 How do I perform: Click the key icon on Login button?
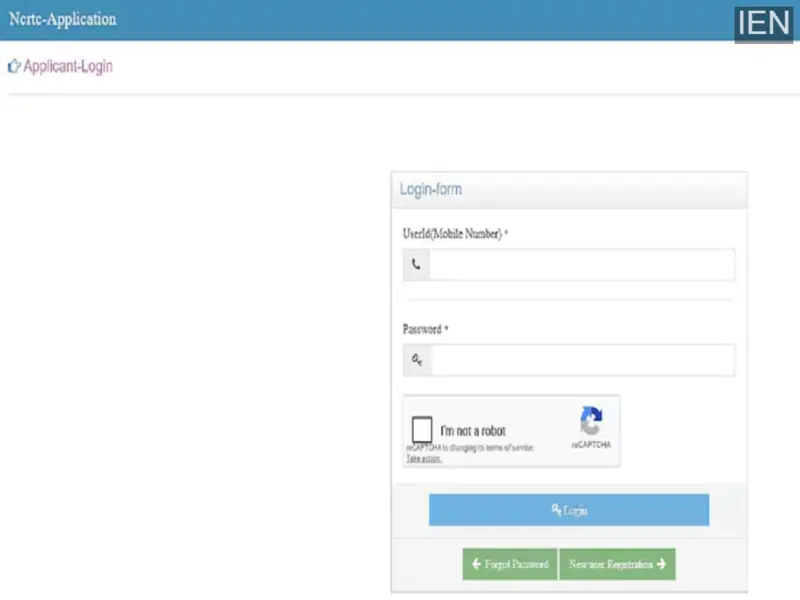556,509
